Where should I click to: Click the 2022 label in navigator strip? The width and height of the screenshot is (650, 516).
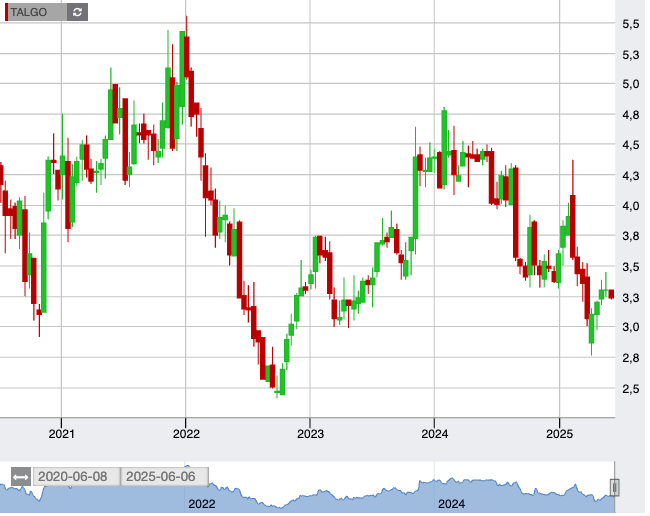201,504
